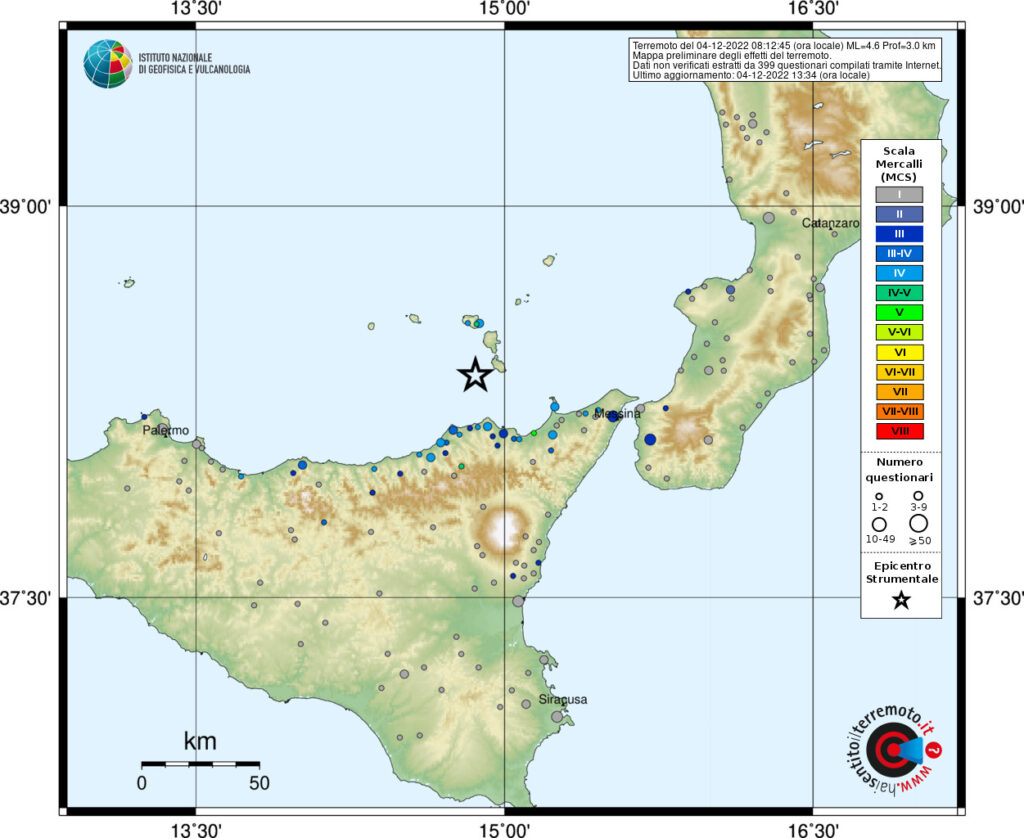Expand the 'Numero questionari' legend section
1024x838 pixels.
pos(899,469)
